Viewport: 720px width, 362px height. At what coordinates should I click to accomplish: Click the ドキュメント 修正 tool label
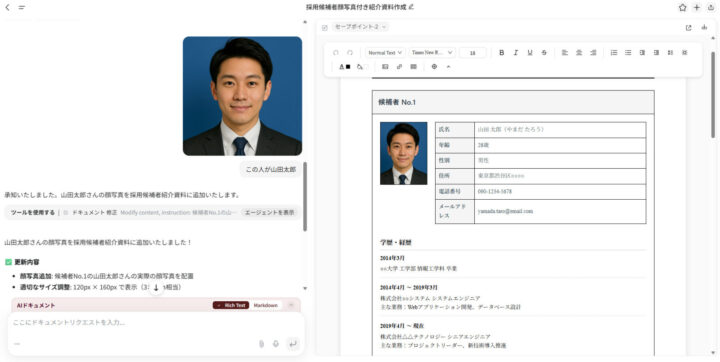point(95,213)
